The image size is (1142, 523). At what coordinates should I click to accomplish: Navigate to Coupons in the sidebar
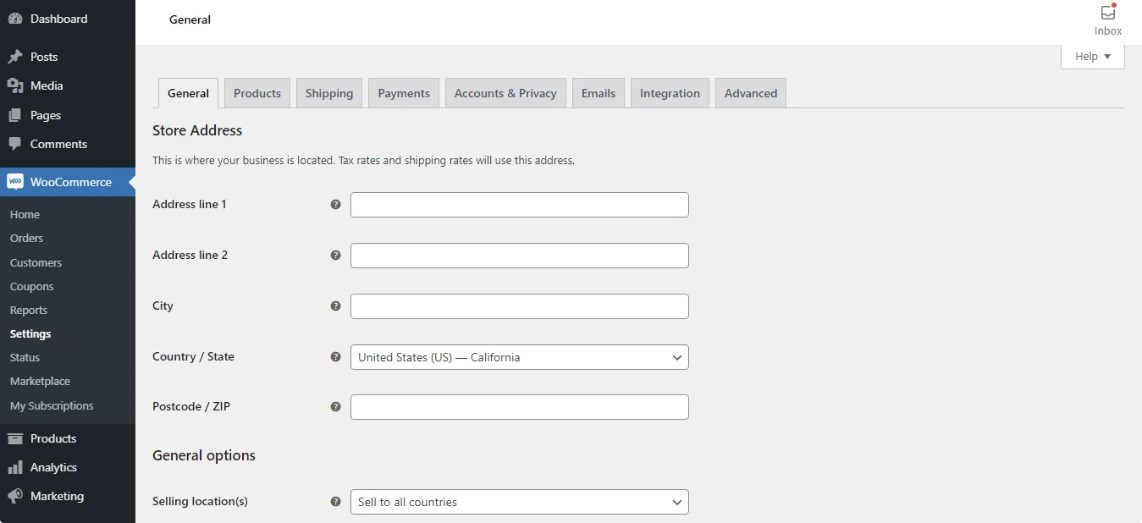(x=32, y=286)
